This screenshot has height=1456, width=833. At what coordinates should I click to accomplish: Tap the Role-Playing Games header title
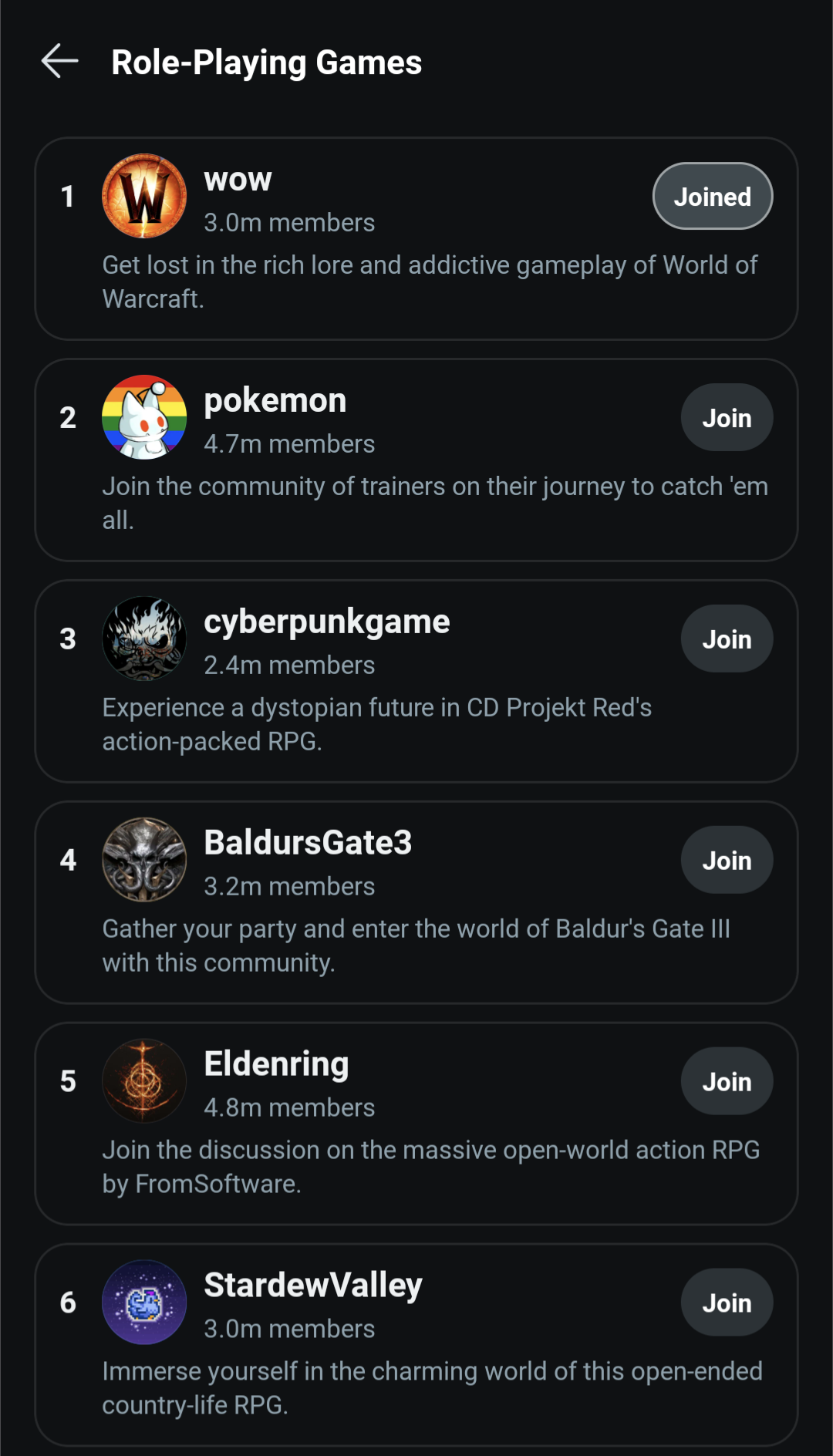(x=266, y=62)
